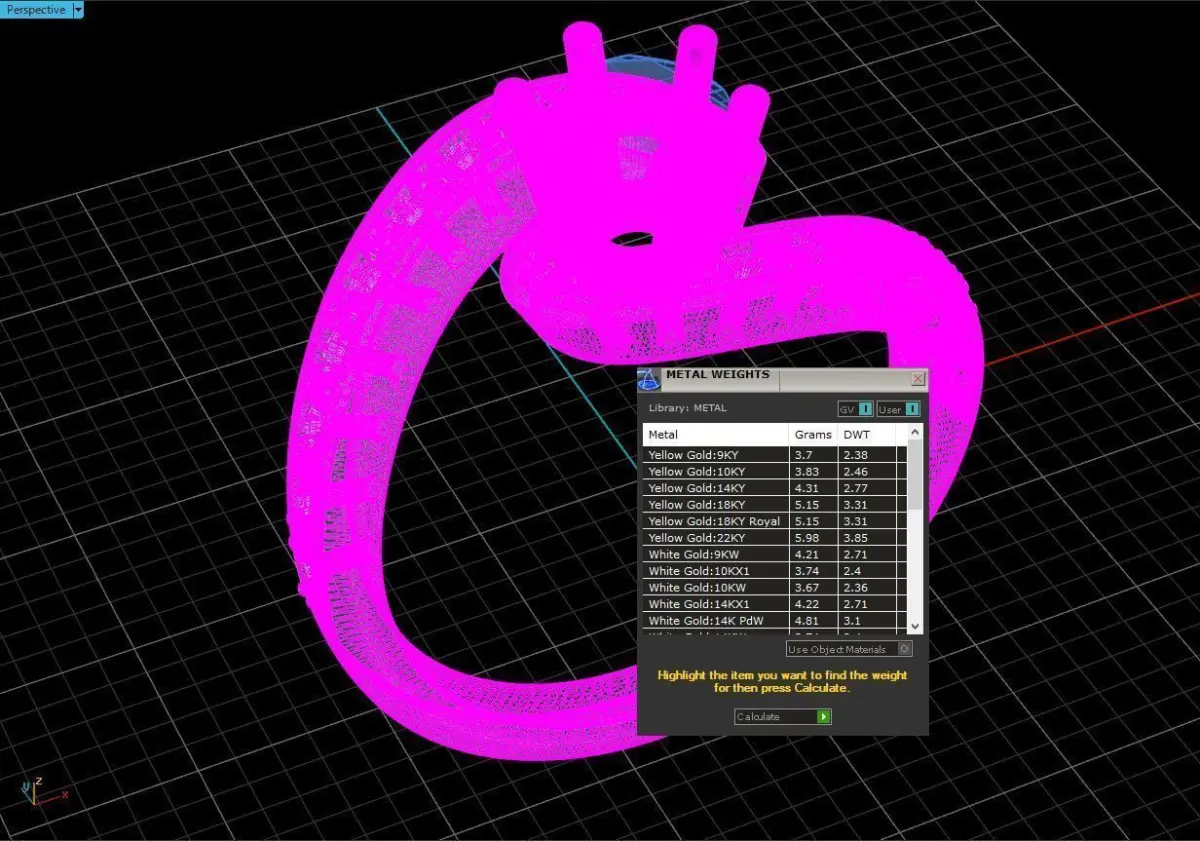Click the Grams column header

814,434
